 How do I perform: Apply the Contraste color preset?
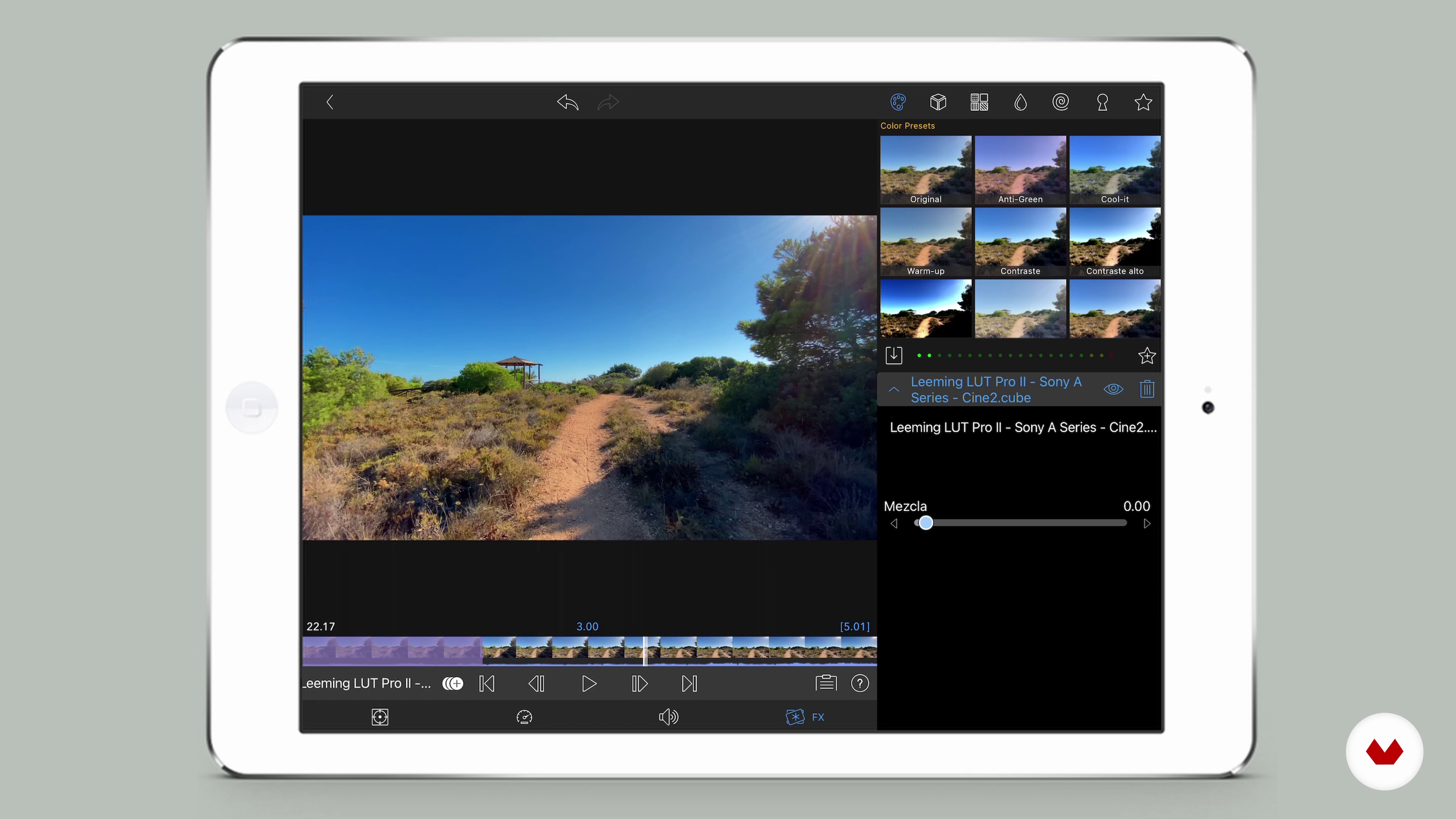(x=1020, y=242)
